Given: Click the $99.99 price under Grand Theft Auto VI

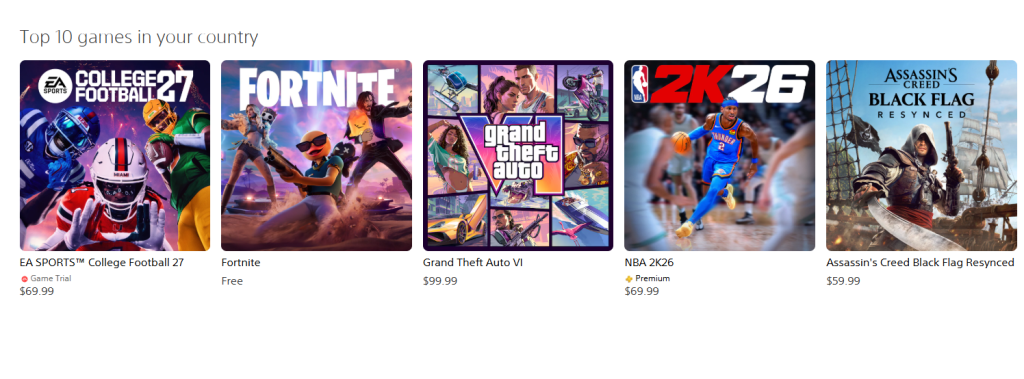Looking at the screenshot, I should 440,281.
